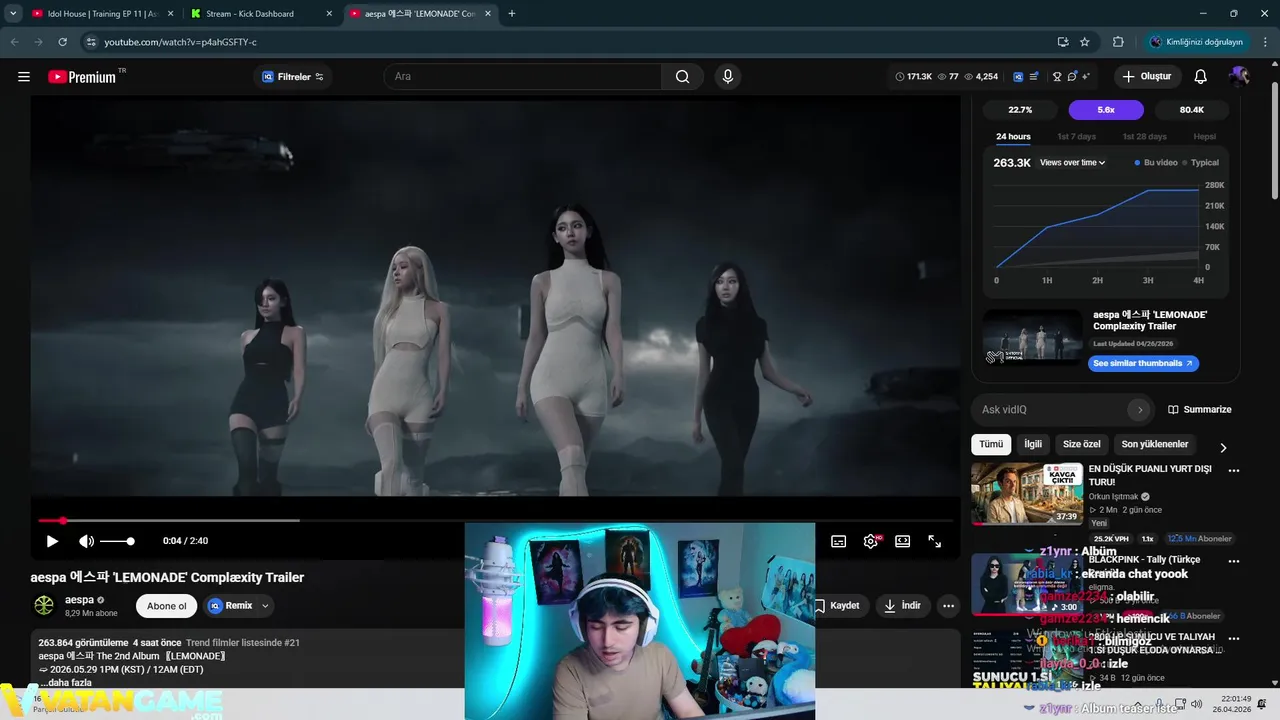
Task: Open browser three-dot menu
Action: tap(1265, 42)
